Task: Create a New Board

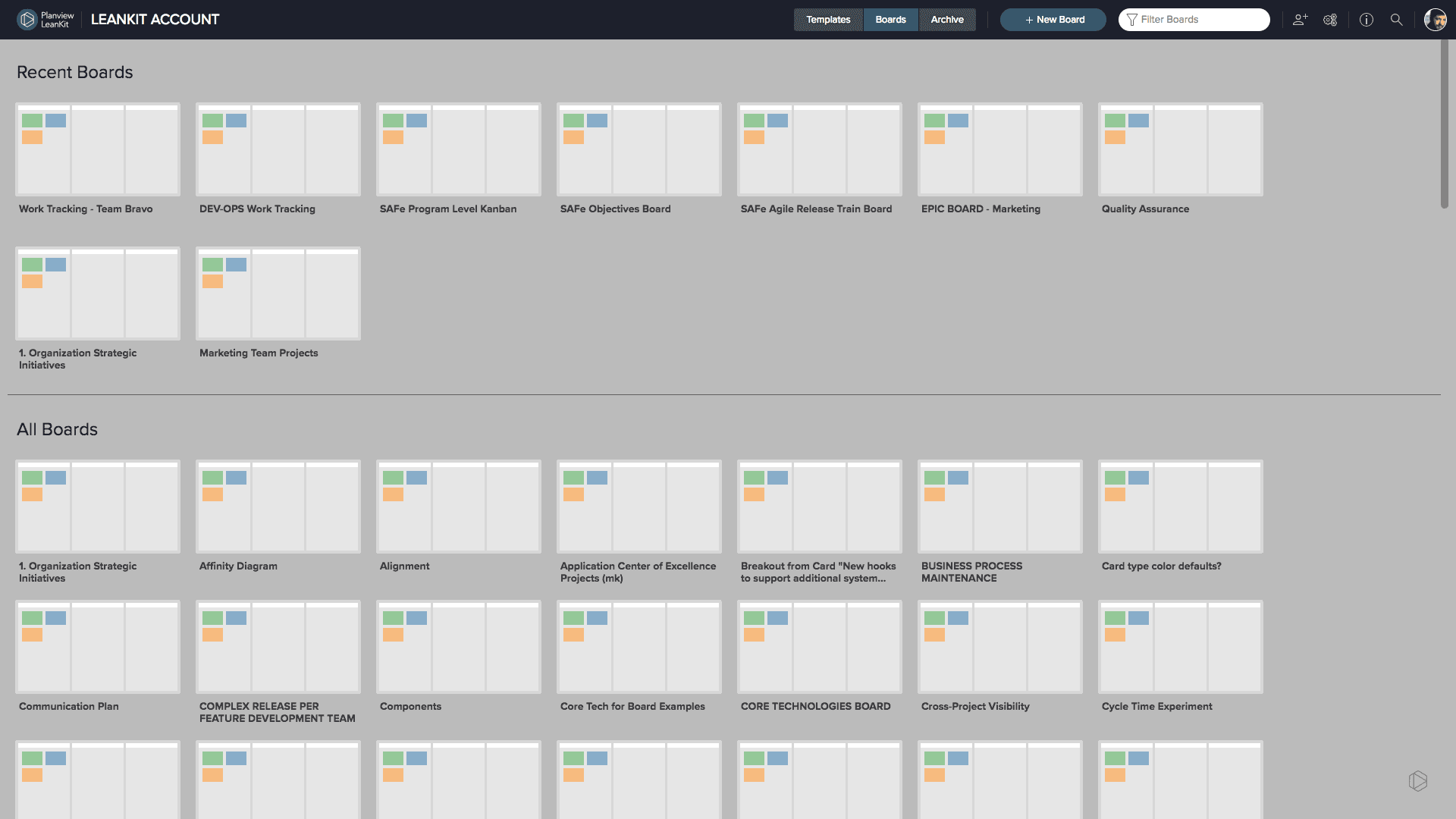Action: point(1053,20)
